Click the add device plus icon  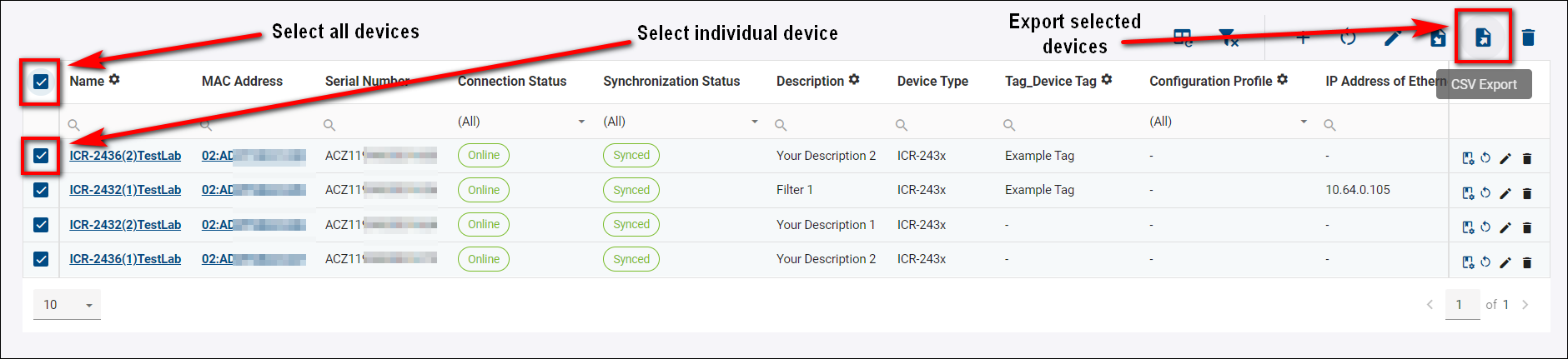click(x=1303, y=37)
